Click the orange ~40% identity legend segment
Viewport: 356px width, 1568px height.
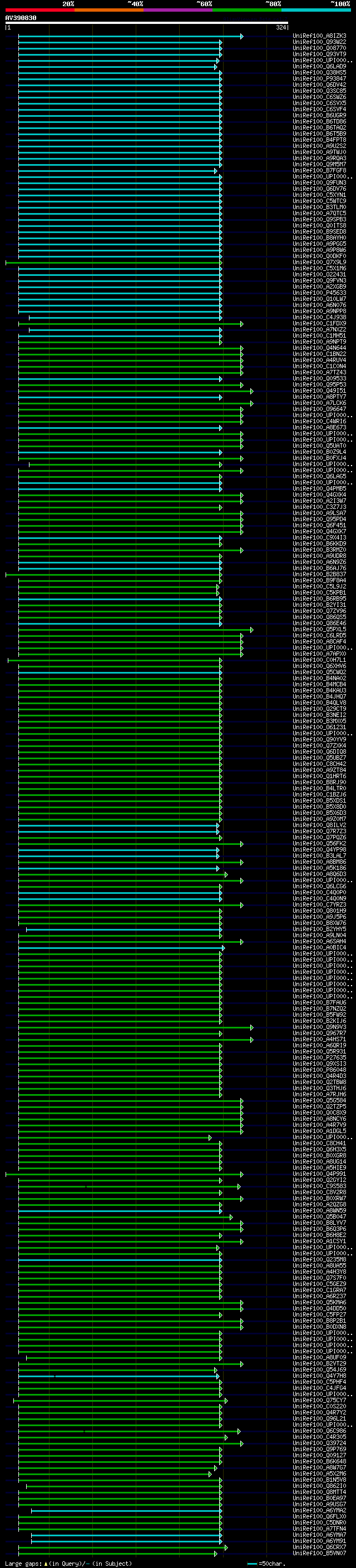(109, 10)
